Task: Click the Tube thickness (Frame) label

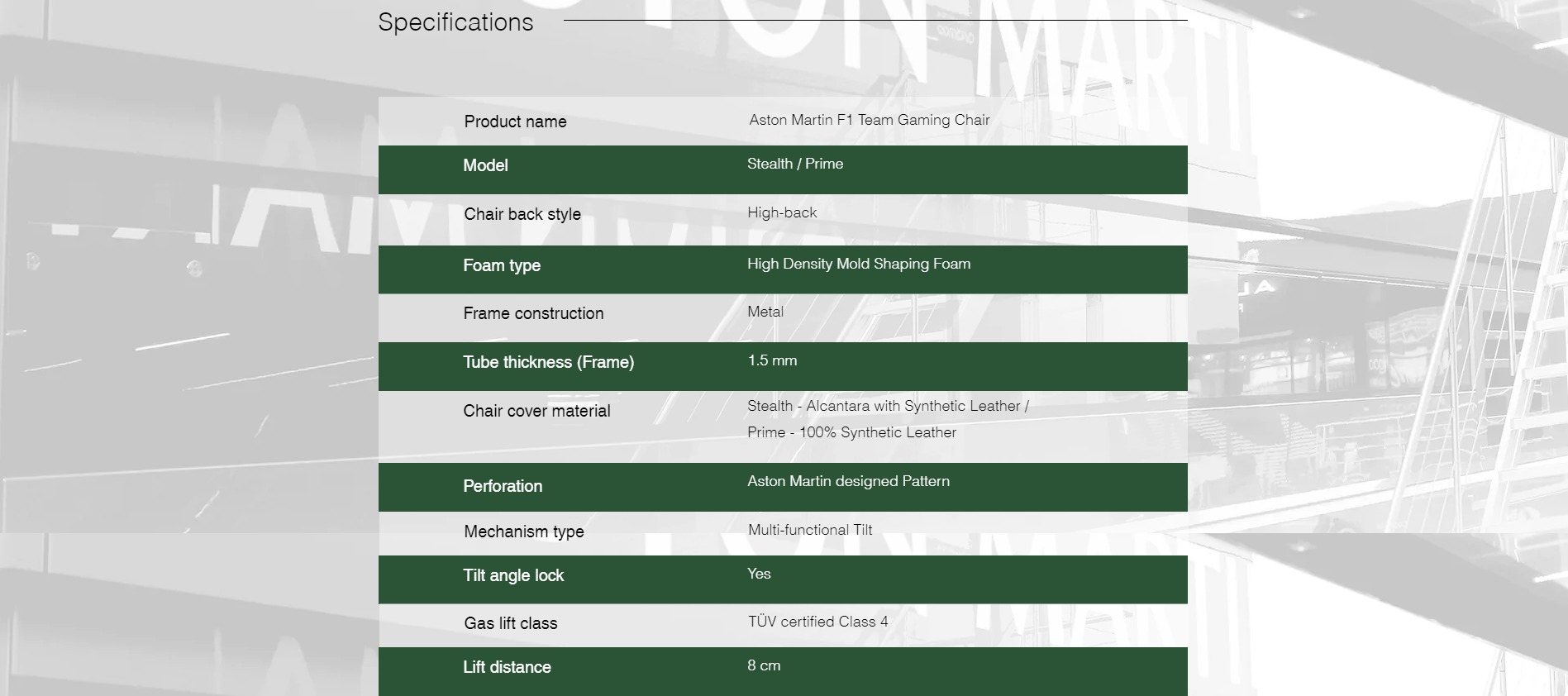Action: click(548, 362)
